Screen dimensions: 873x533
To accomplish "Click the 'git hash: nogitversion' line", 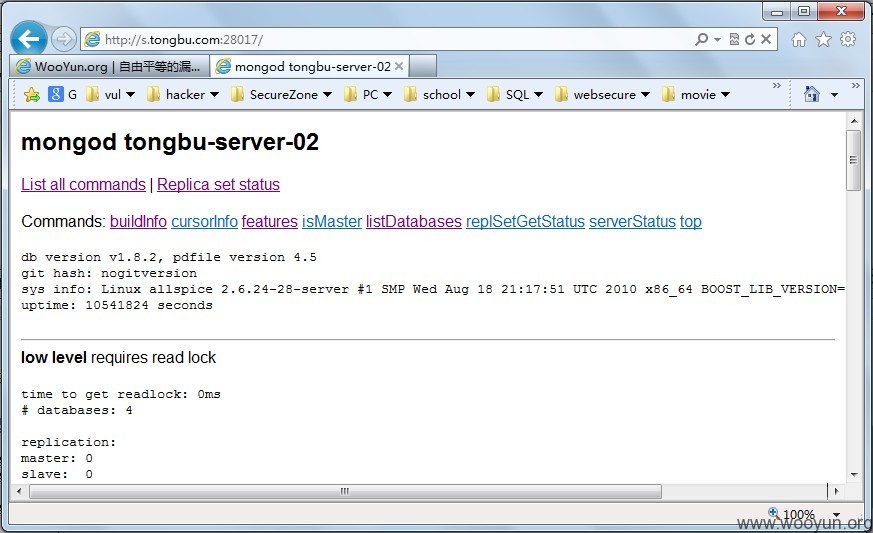I will 109,273.
